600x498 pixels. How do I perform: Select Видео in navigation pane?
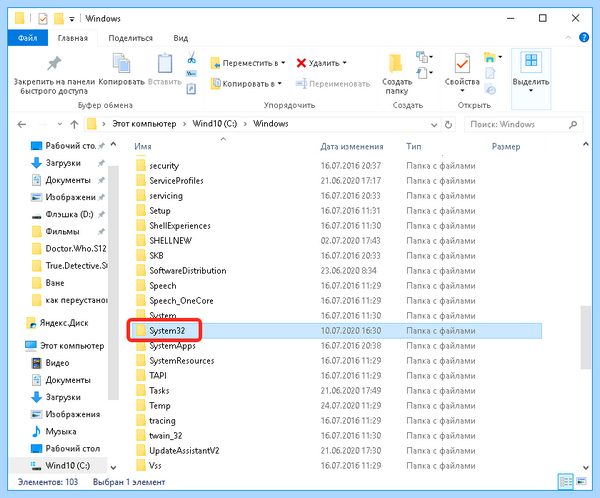click(50, 363)
